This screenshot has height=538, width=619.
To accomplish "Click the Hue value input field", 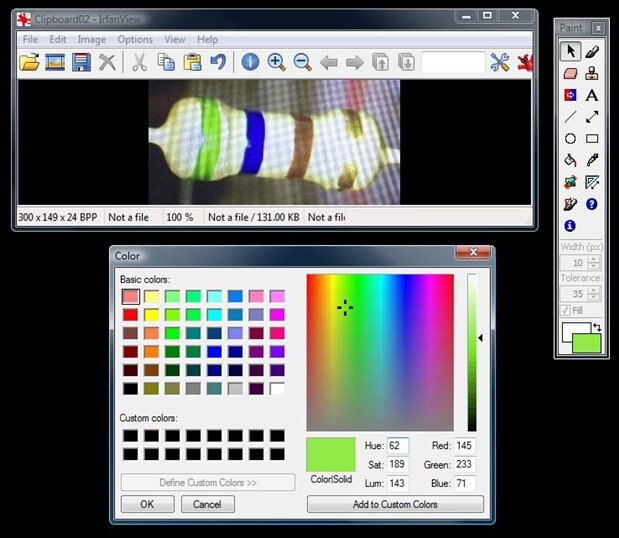I will (398, 446).
